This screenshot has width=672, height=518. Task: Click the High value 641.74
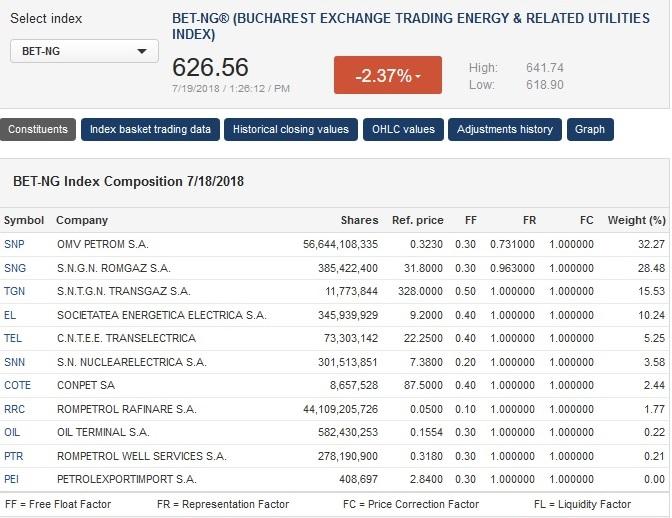tap(545, 68)
